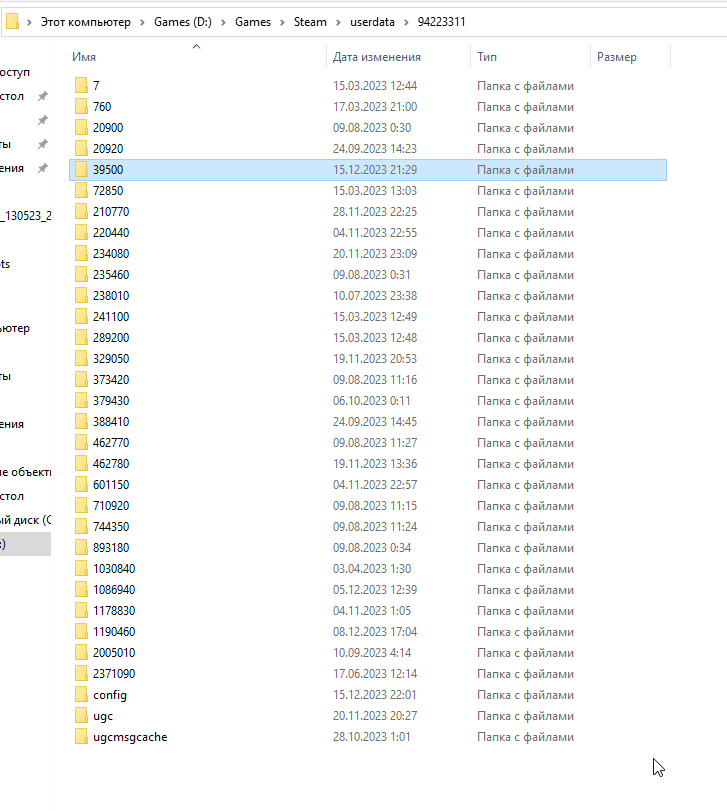Image resolution: width=727 pixels, height=811 pixels.
Task: Click the address bar folder icon
Action: pos(12,22)
